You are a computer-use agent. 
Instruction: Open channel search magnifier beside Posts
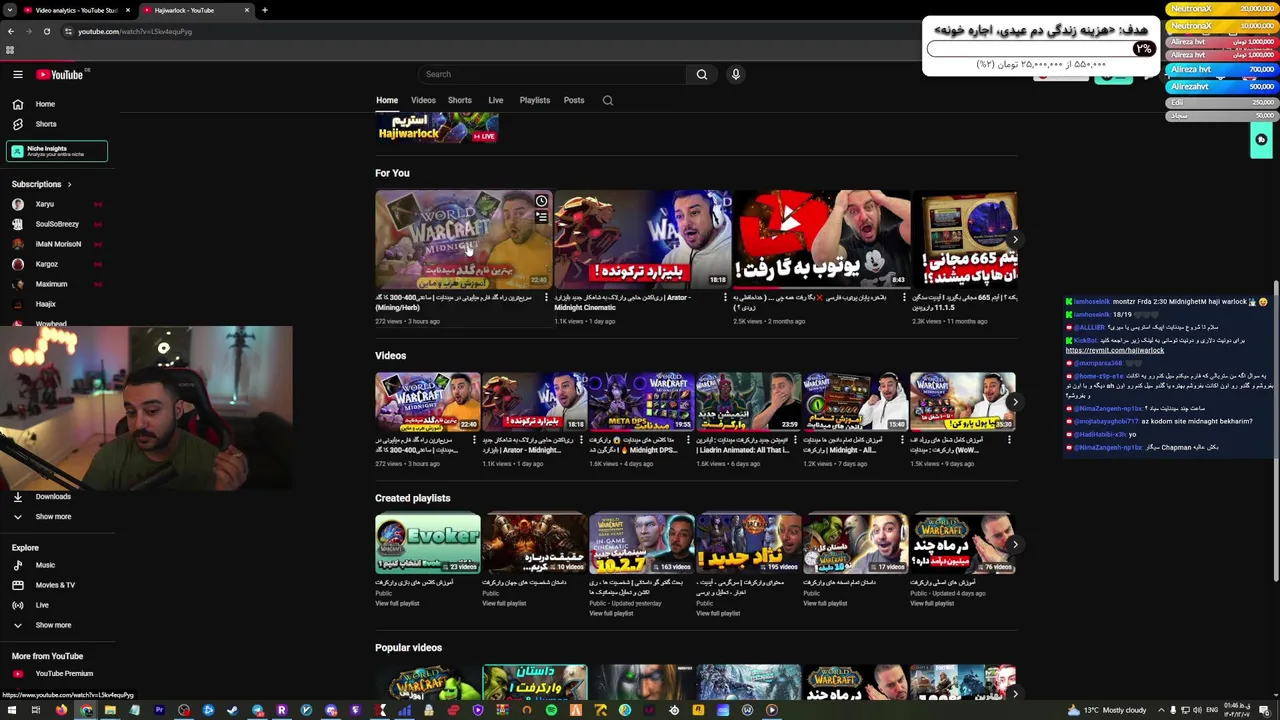click(607, 100)
